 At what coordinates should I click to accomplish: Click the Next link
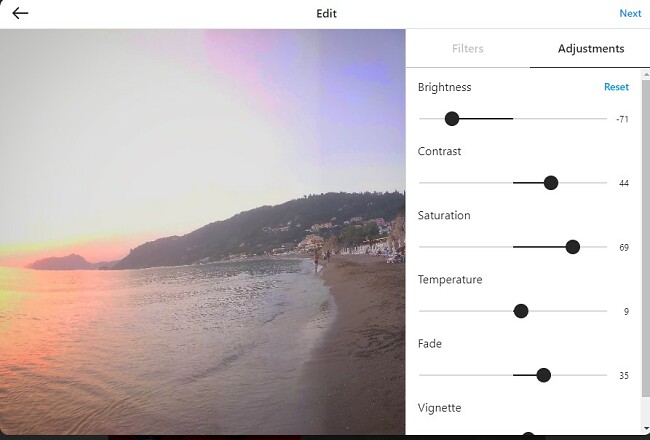tap(630, 13)
